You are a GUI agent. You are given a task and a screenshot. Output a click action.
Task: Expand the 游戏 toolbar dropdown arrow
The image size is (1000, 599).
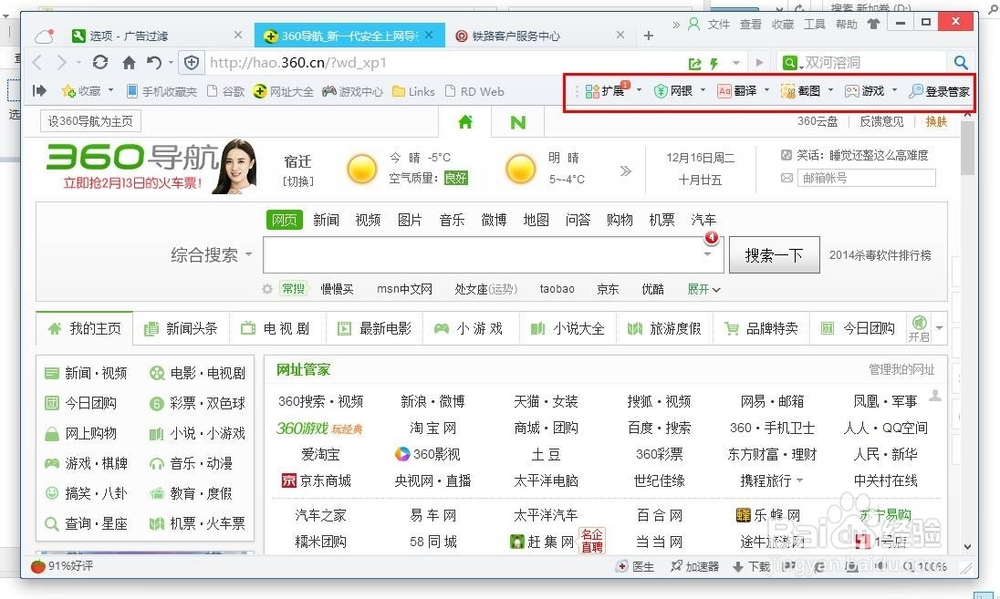point(894,90)
